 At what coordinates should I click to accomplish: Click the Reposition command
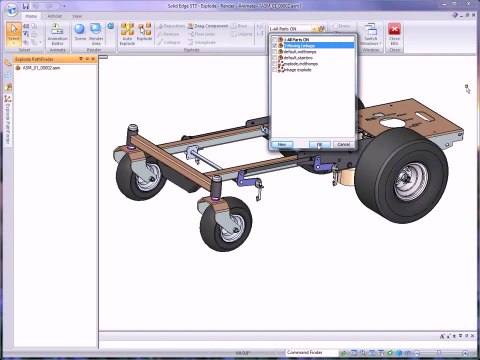[171, 26]
